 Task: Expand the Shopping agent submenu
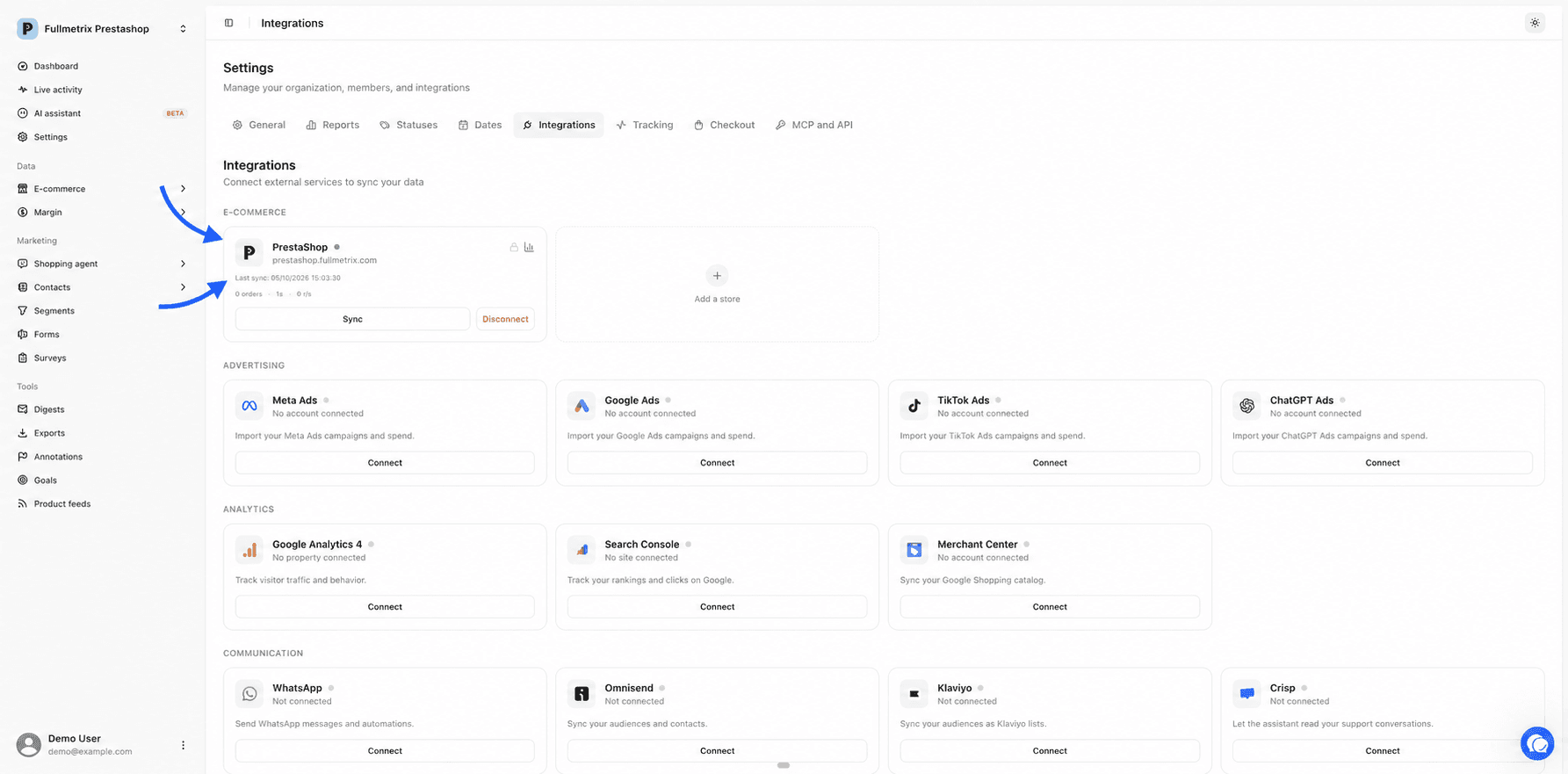(102, 264)
